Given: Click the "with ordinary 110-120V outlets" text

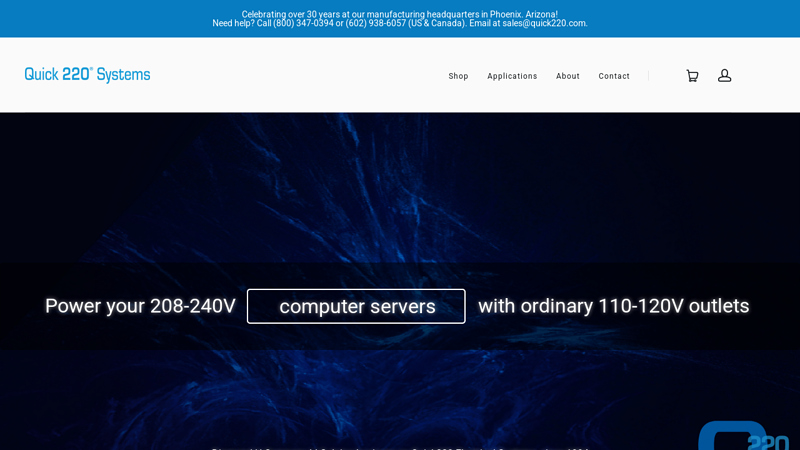Looking at the screenshot, I should point(613,306).
